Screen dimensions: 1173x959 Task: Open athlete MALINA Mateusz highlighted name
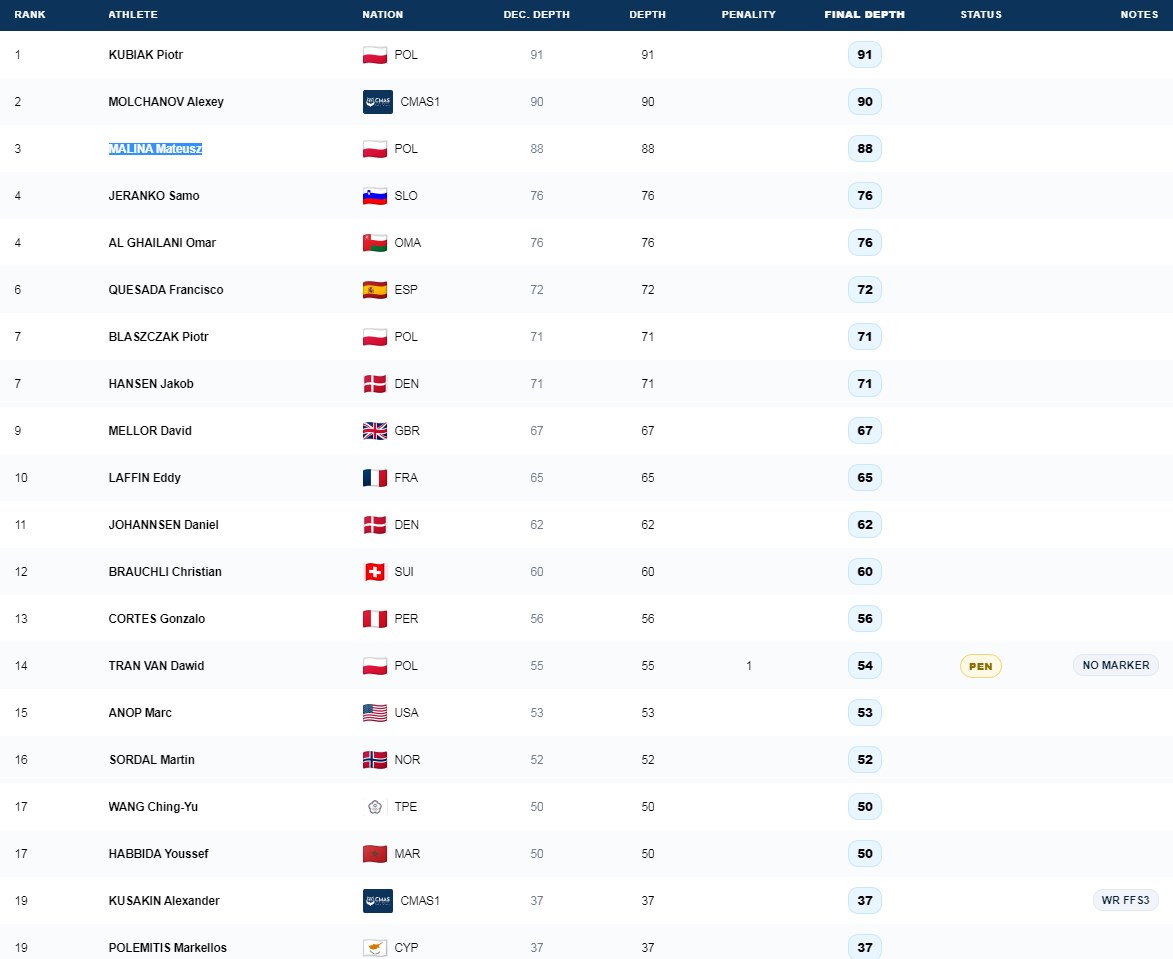156,149
